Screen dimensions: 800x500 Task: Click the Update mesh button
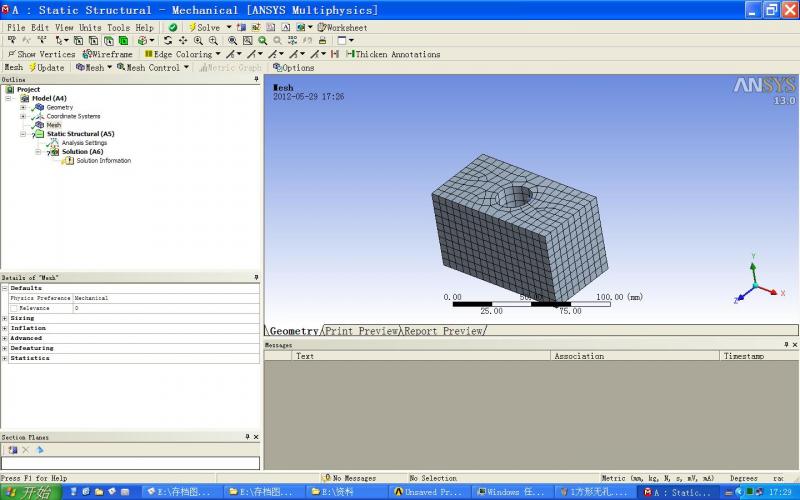(x=46, y=67)
